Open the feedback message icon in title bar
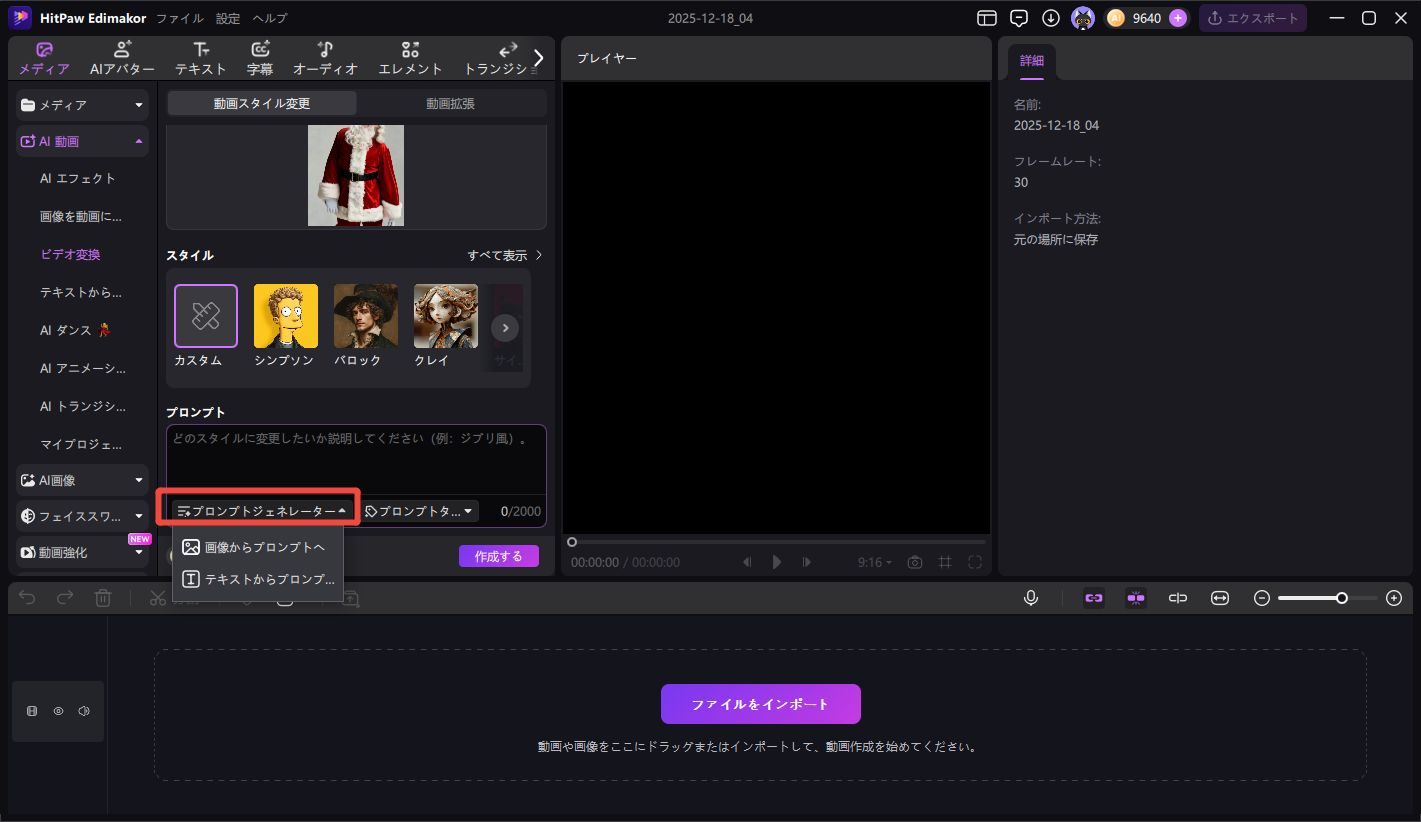 (x=1019, y=18)
